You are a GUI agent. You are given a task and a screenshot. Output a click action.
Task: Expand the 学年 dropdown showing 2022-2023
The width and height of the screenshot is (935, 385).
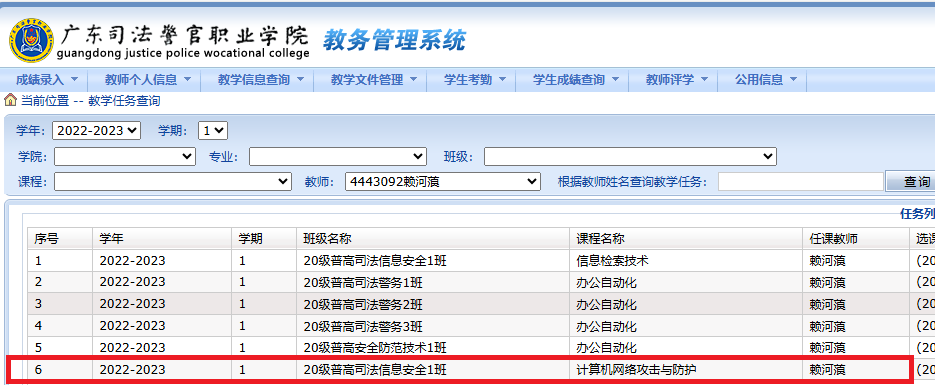(x=97, y=131)
